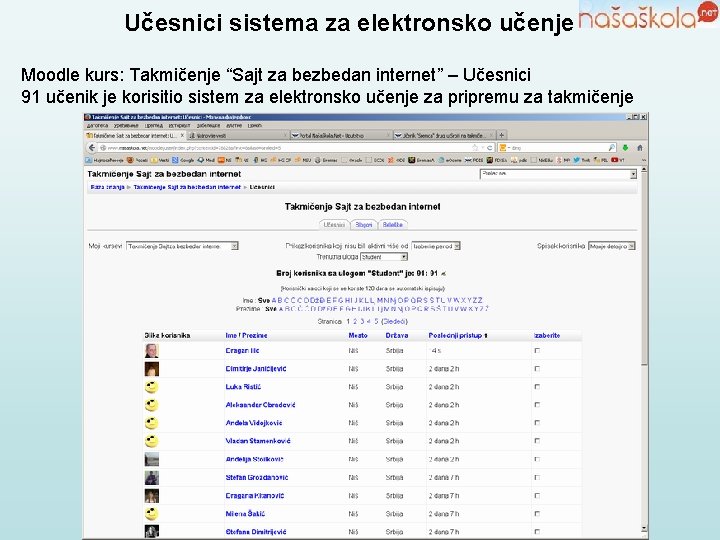Screen dimensions: 720x540
Task: Sort by Država column header
Action: (x=397, y=336)
